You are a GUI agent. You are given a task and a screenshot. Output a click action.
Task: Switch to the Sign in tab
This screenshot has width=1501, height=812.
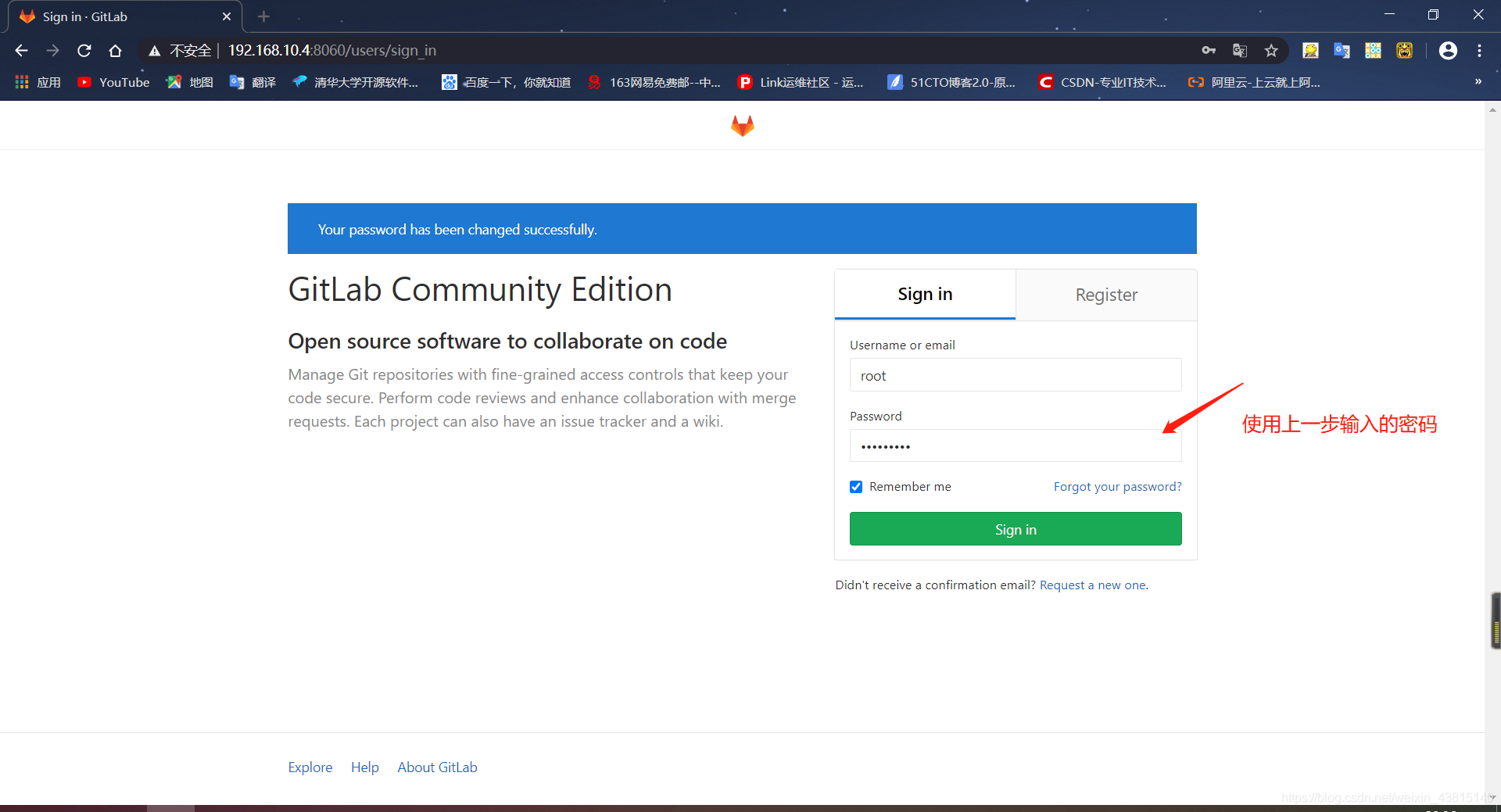pos(925,294)
